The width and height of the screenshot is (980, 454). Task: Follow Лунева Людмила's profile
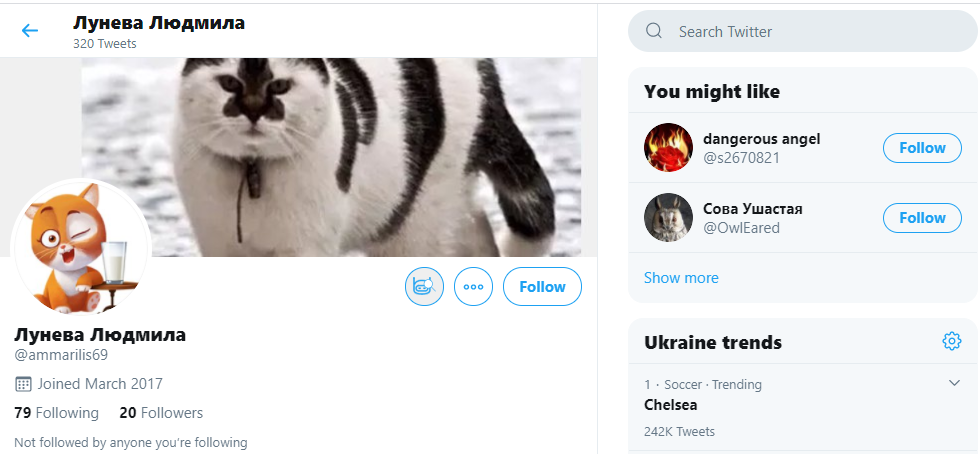542,287
